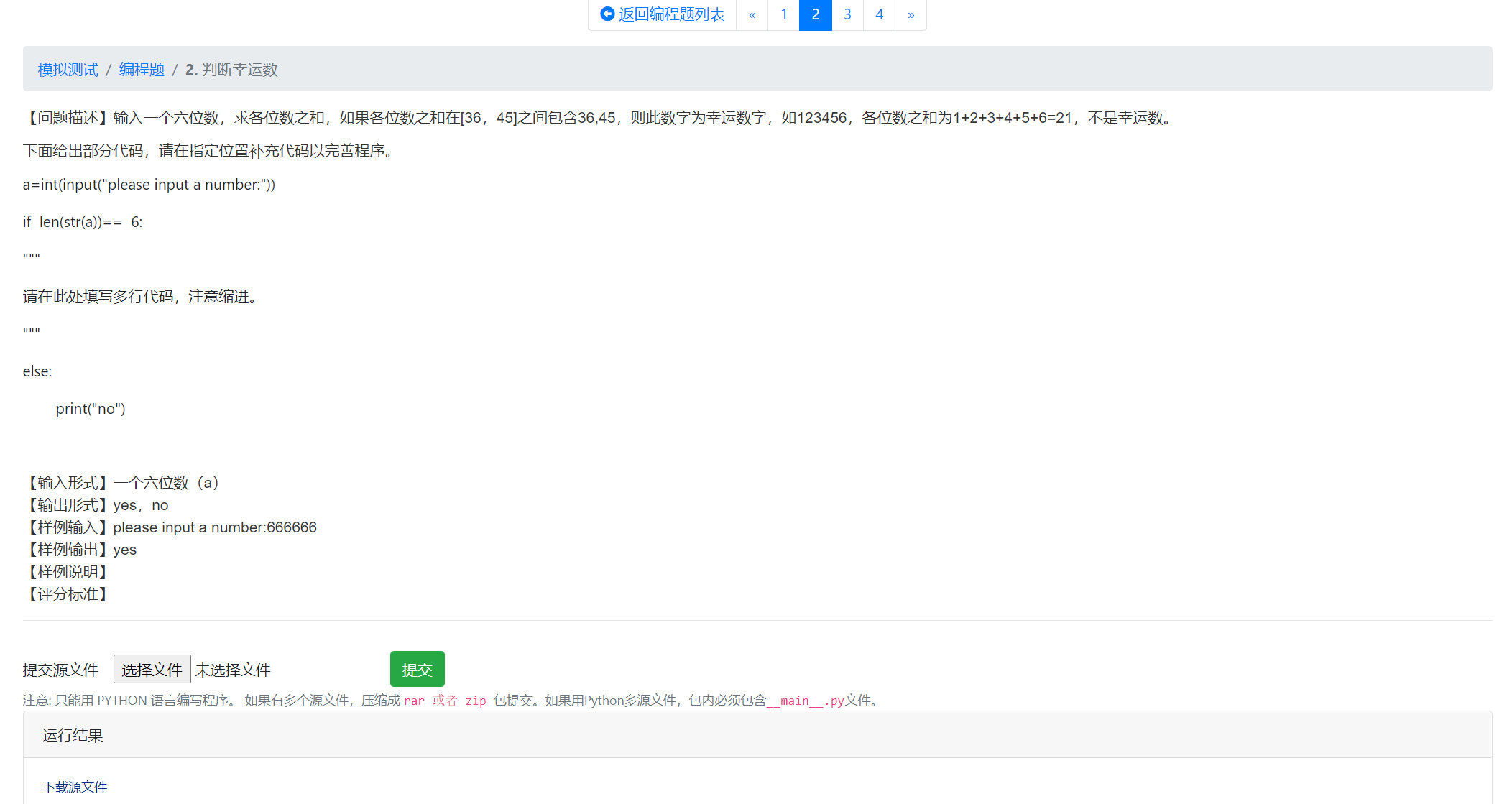Go to next page using » control

pos(911,14)
